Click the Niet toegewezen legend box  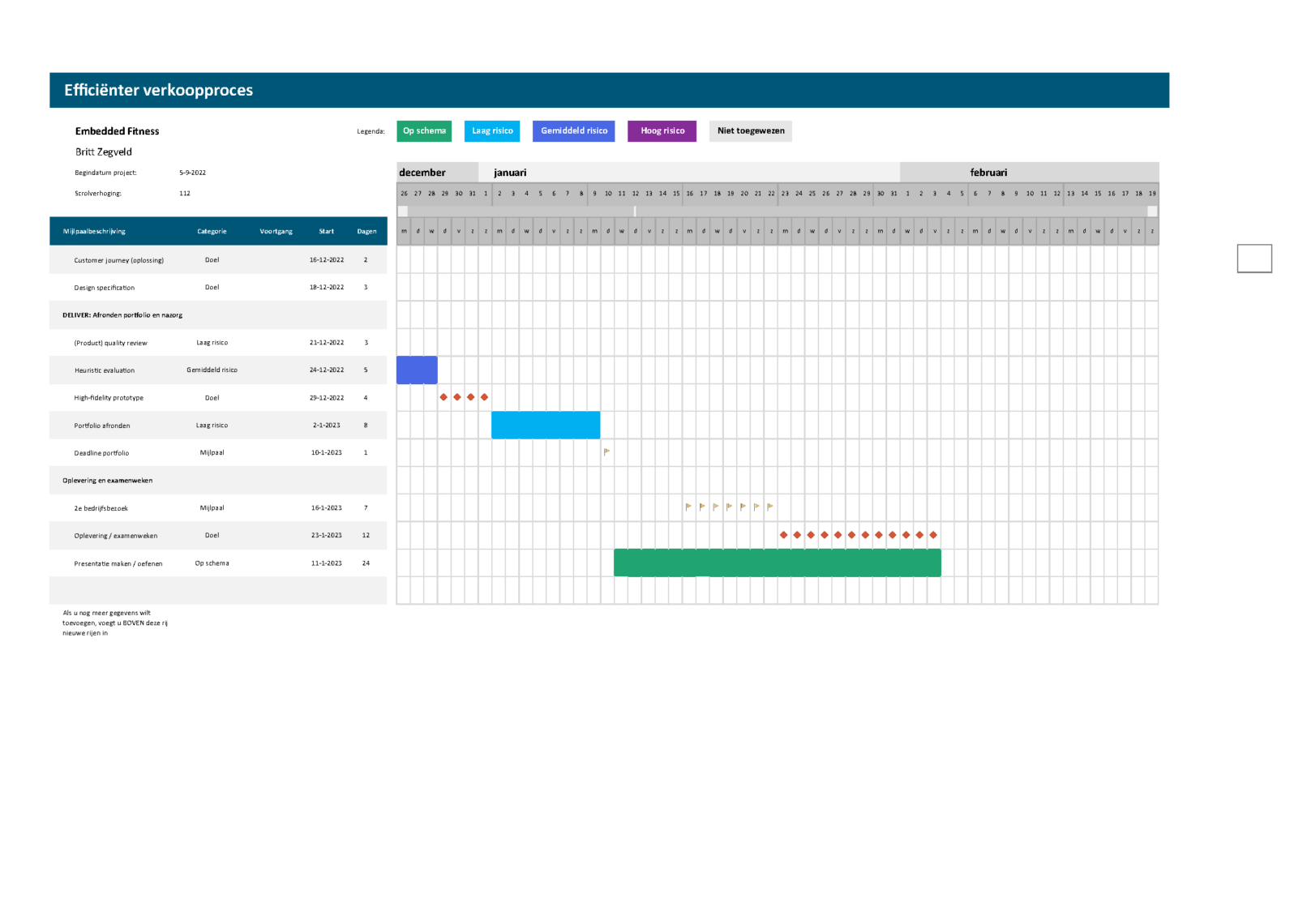(x=750, y=131)
